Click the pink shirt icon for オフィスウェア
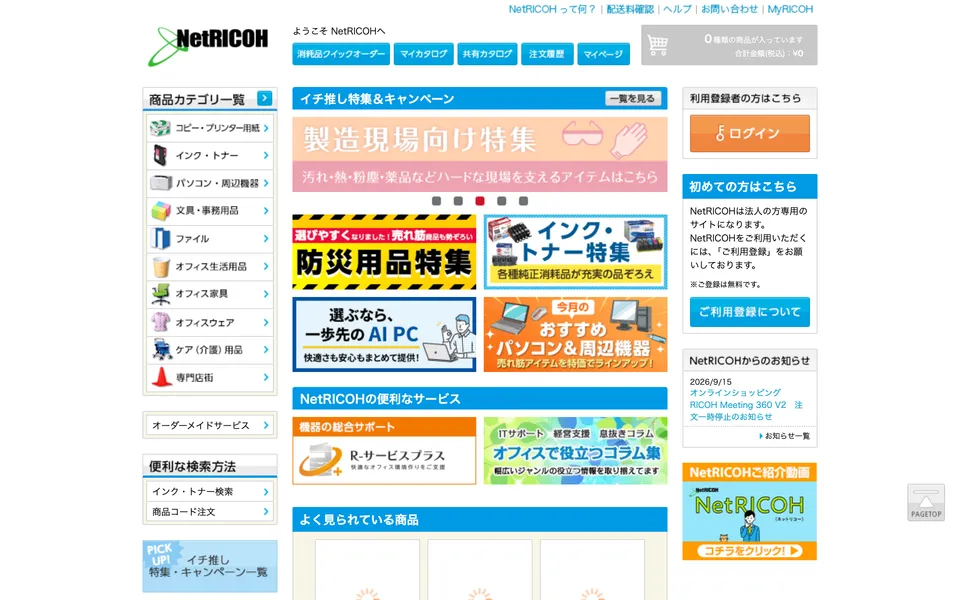Screen dimensions: 960x600 [160, 322]
